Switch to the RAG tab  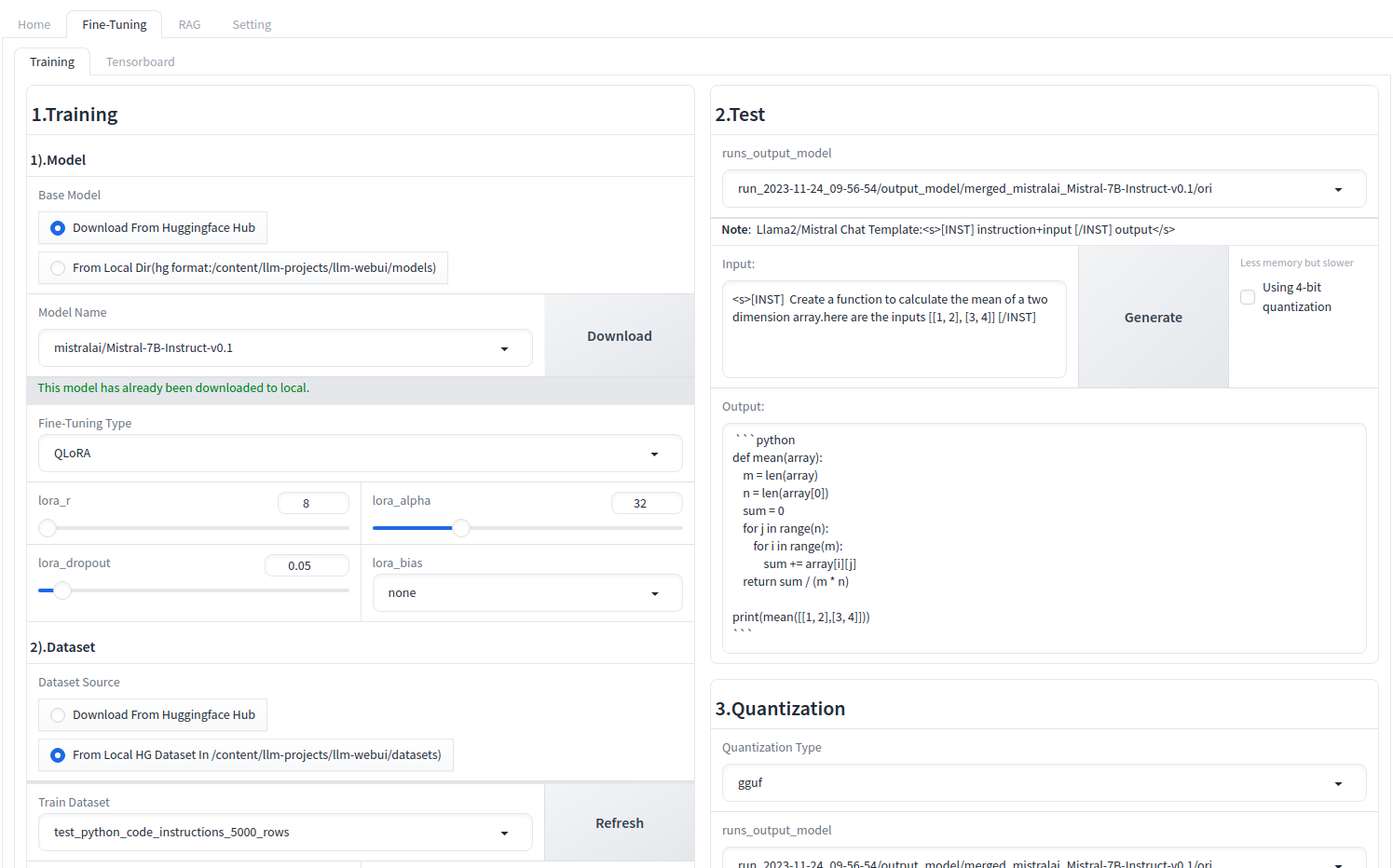pyautogui.click(x=189, y=25)
